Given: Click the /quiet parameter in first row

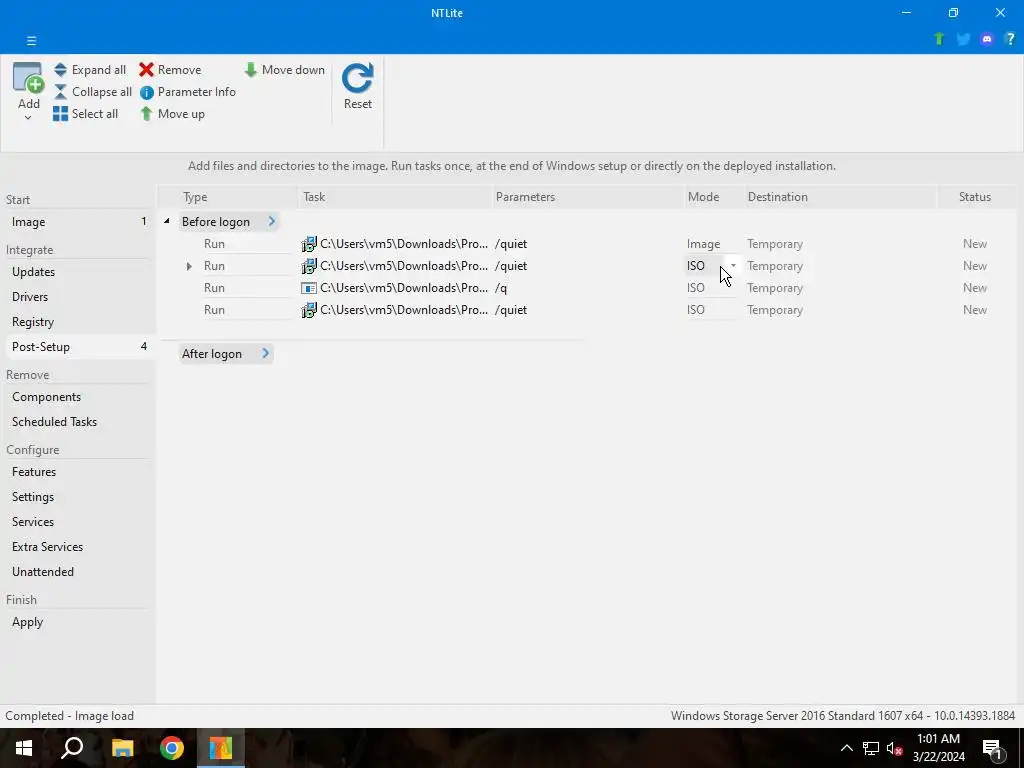Looking at the screenshot, I should tap(511, 244).
